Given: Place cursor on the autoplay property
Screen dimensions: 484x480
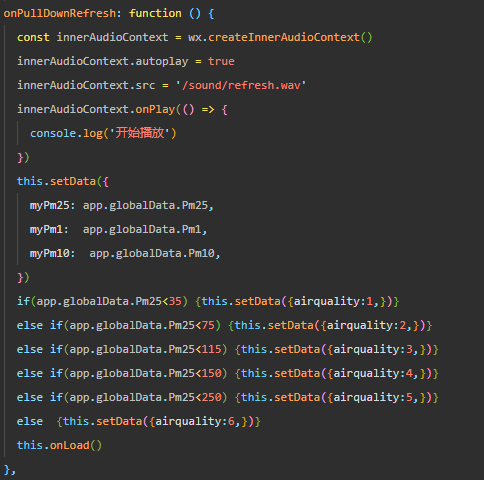Looking at the screenshot, I should click(x=162, y=62).
